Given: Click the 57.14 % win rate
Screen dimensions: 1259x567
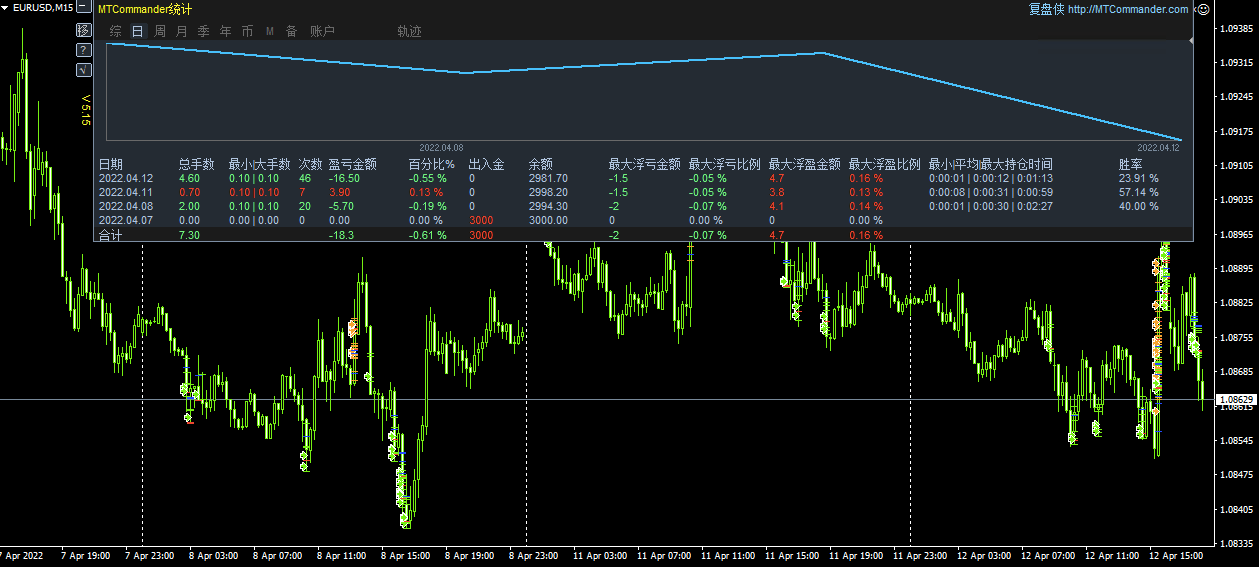Looking at the screenshot, I should [1138, 192].
